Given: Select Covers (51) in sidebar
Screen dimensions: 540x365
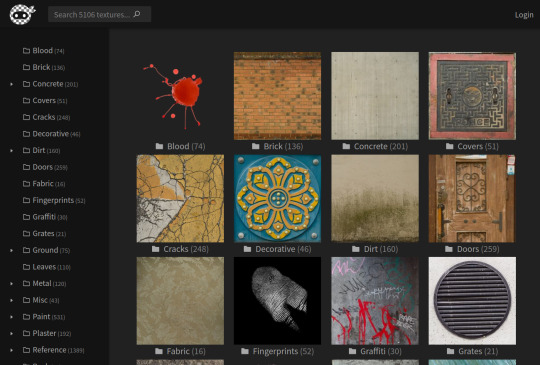Looking at the screenshot, I should click(45, 101).
